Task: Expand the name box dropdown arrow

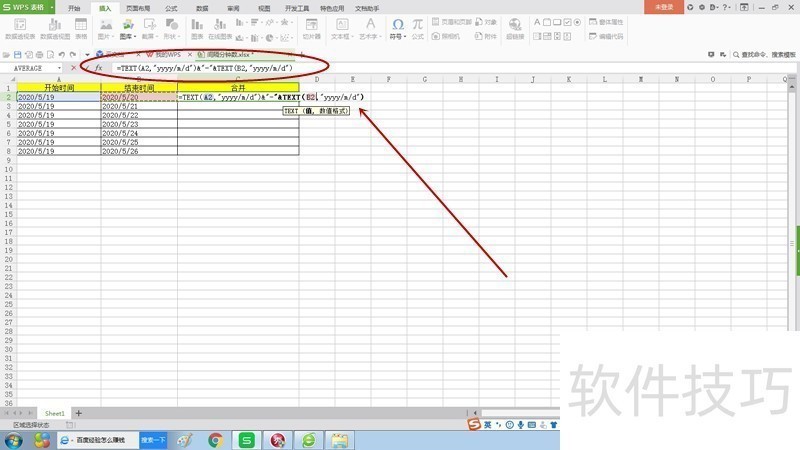Action: pos(62,67)
